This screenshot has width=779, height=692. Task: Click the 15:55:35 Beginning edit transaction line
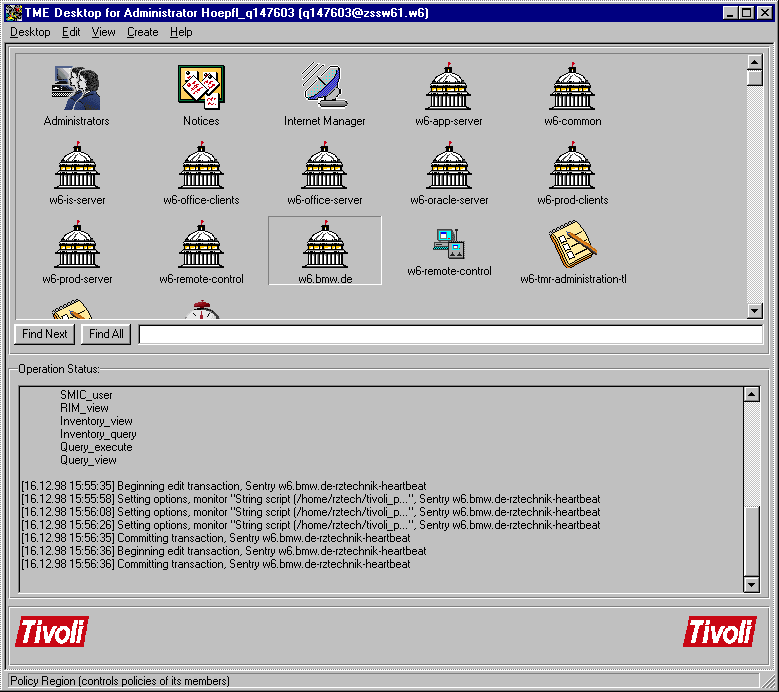pos(224,486)
